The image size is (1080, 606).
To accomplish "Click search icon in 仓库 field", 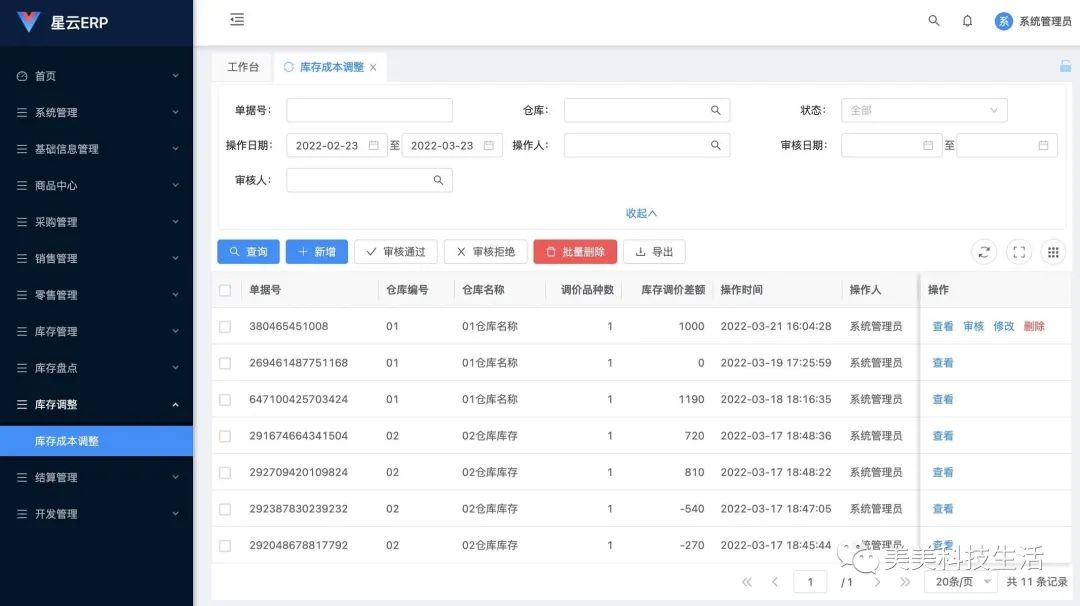I will tap(716, 110).
